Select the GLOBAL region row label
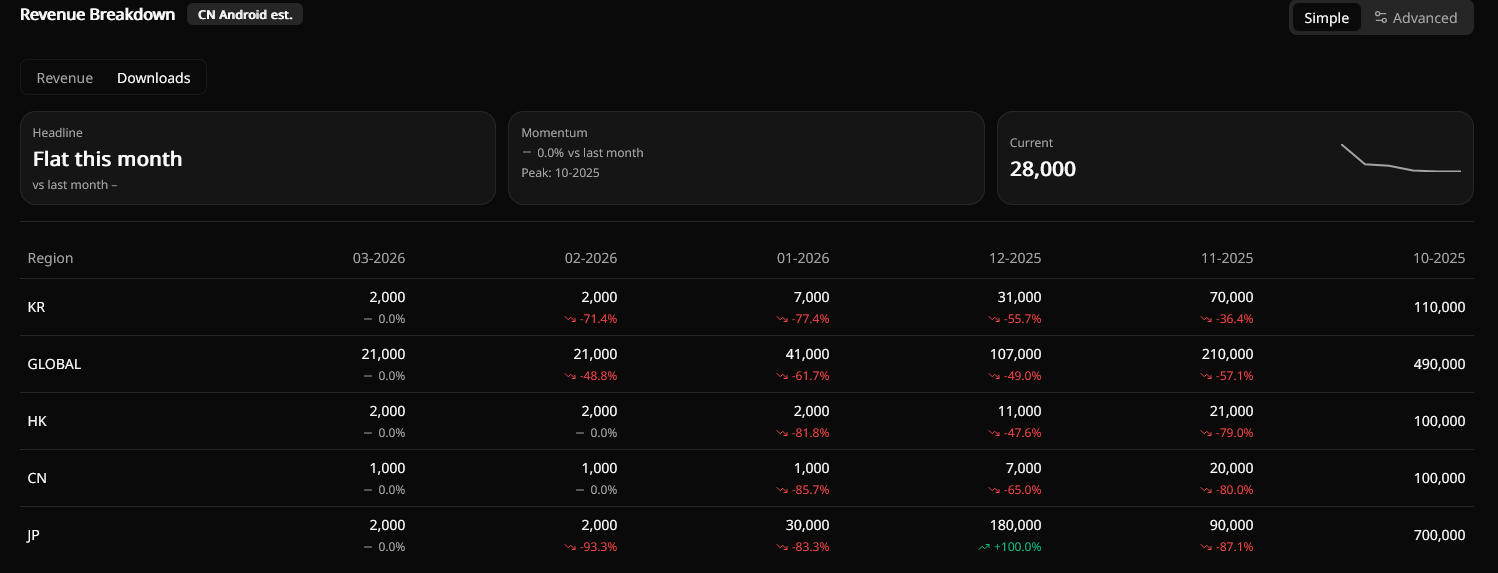 pos(54,364)
